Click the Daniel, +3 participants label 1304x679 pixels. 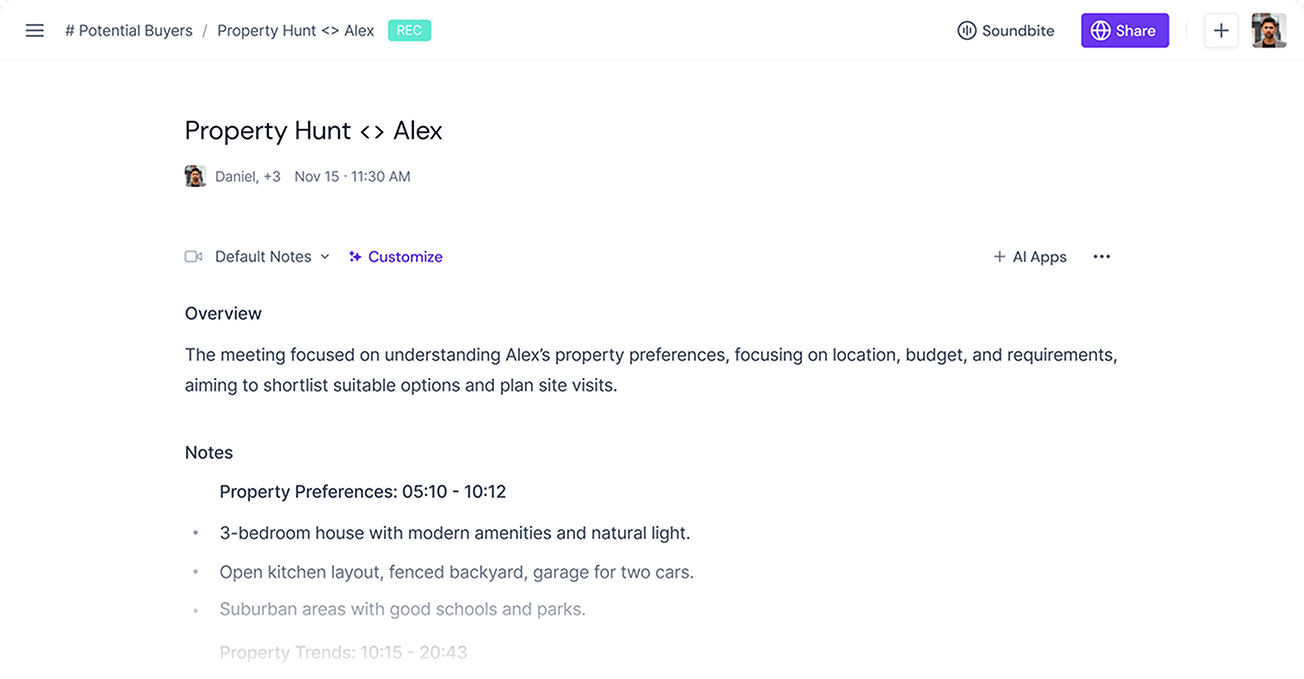click(x=248, y=177)
